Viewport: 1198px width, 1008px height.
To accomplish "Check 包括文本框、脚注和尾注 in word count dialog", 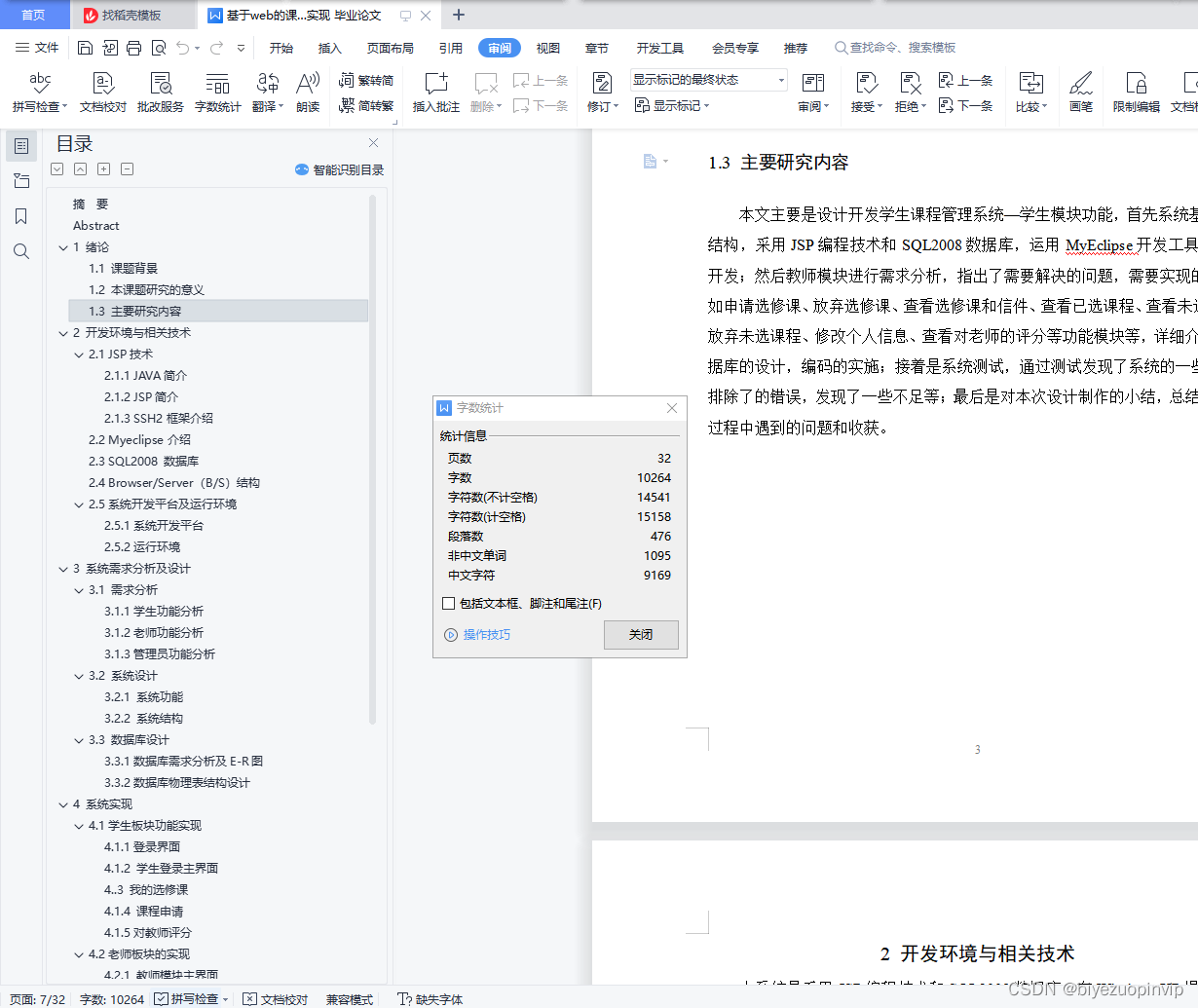I will pos(449,603).
